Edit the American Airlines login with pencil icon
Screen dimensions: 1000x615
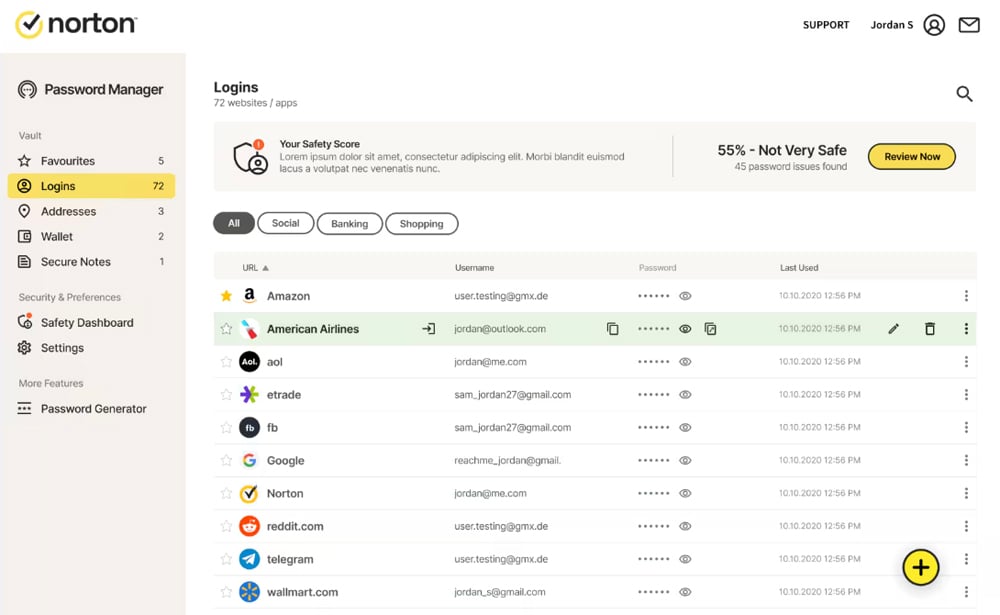(894, 329)
